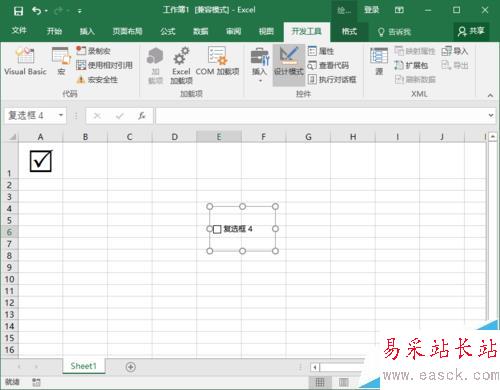
Task: Open control 属性 properties
Action: click(321, 51)
